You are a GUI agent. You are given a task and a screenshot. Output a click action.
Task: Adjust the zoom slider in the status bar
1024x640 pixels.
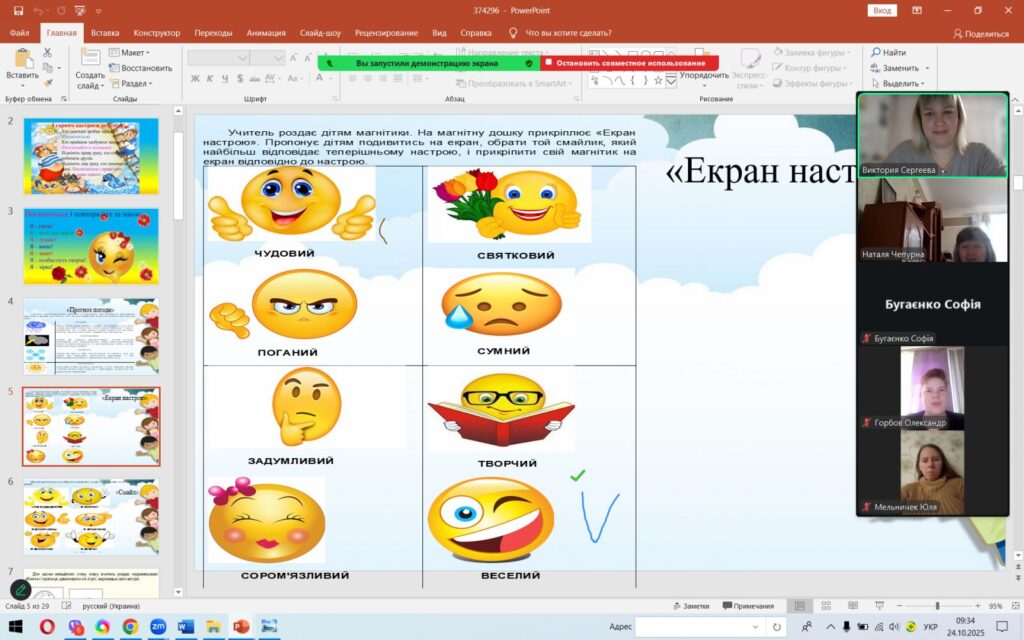(x=938, y=606)
